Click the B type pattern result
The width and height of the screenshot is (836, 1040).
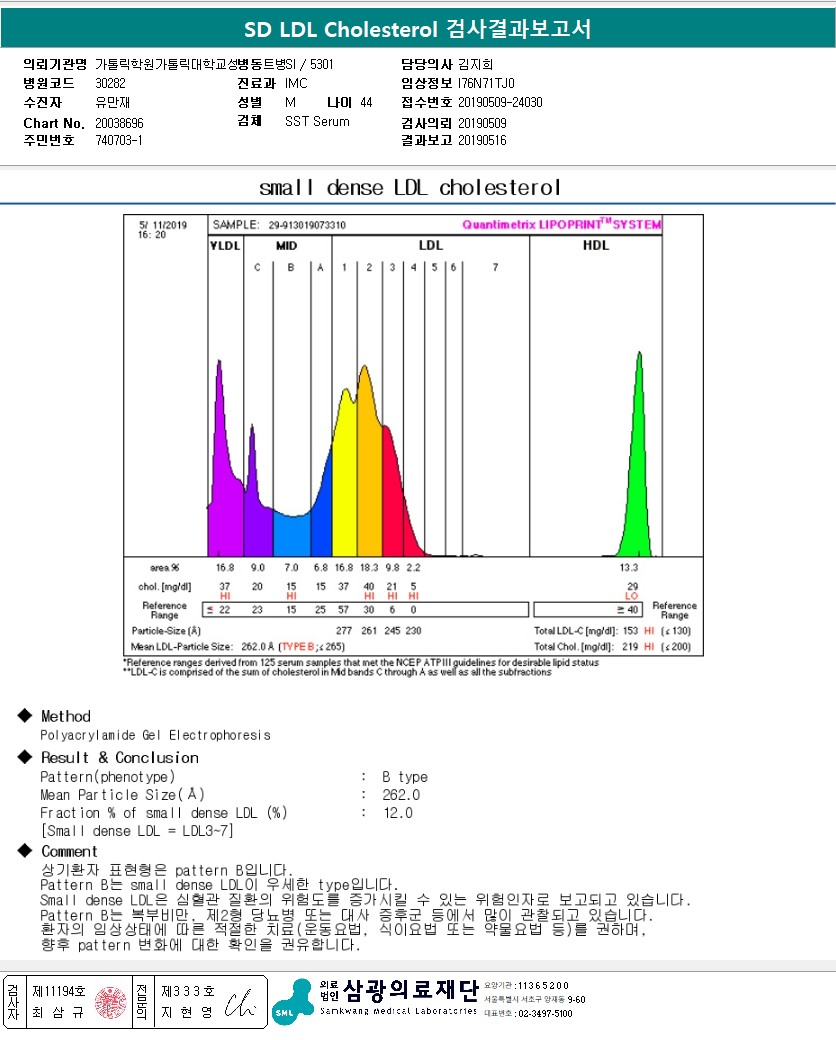[405, 777]
